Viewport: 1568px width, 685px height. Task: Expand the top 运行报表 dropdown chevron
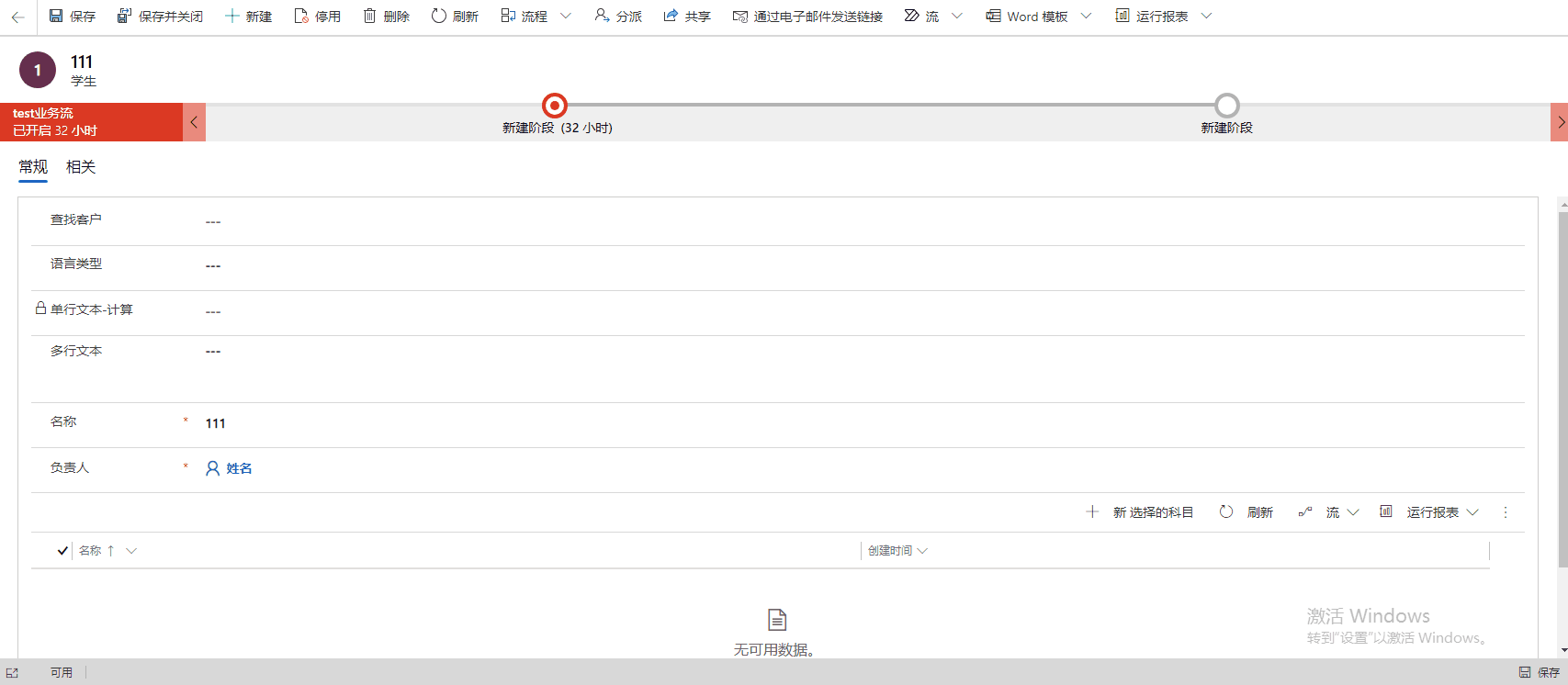1207,17
